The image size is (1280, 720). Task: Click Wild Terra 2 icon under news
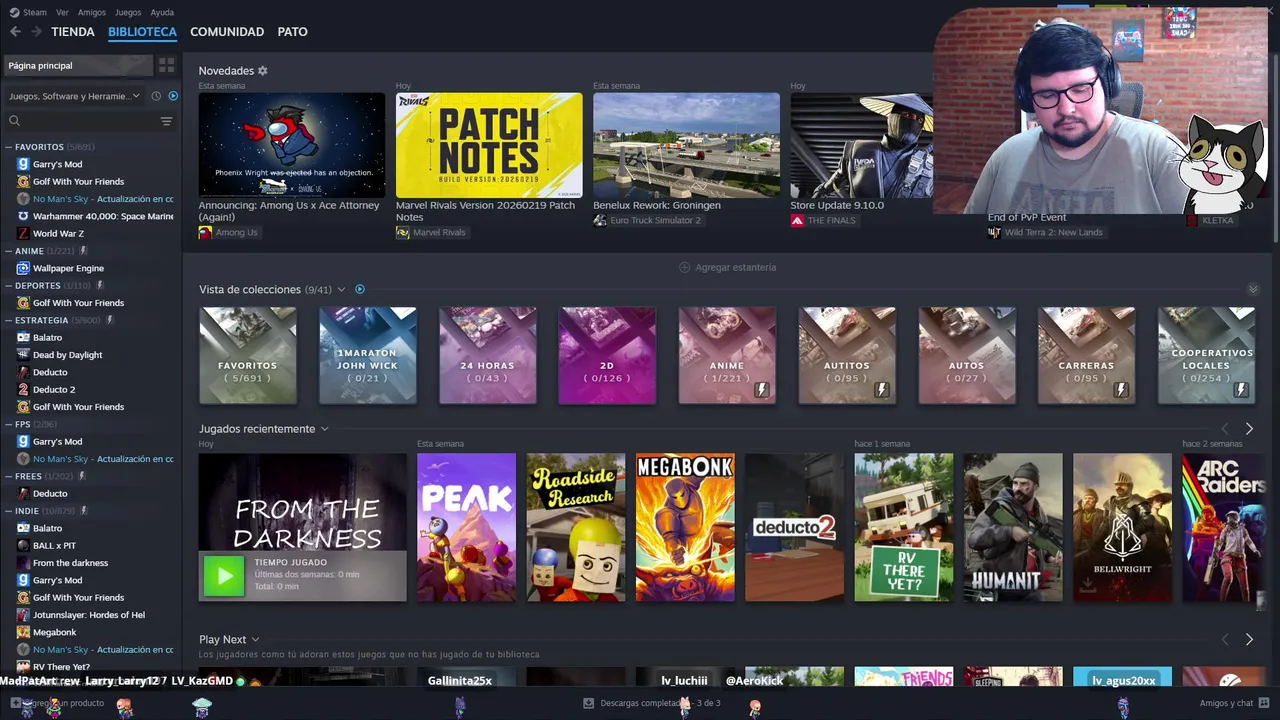tap(994, 232)
